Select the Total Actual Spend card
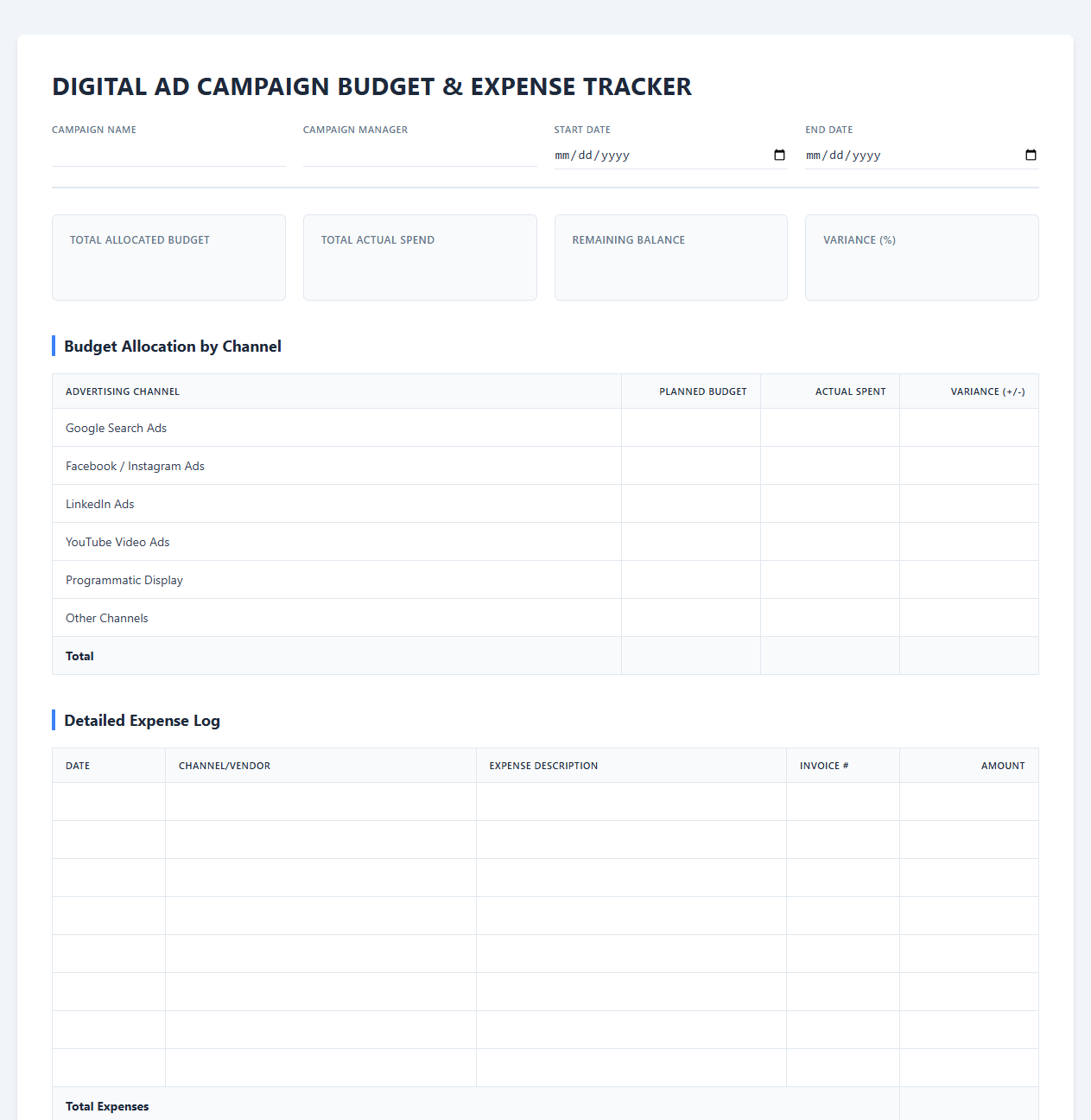This screenshot has width=1091, height=1120. click(420, 258)
